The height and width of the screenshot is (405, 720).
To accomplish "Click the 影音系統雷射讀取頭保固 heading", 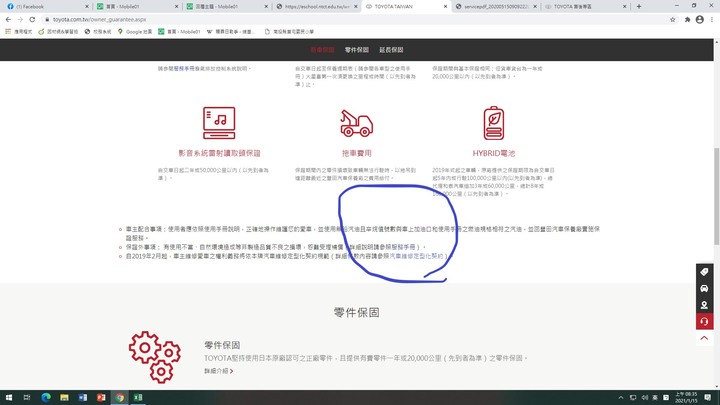I will [219, 153].
